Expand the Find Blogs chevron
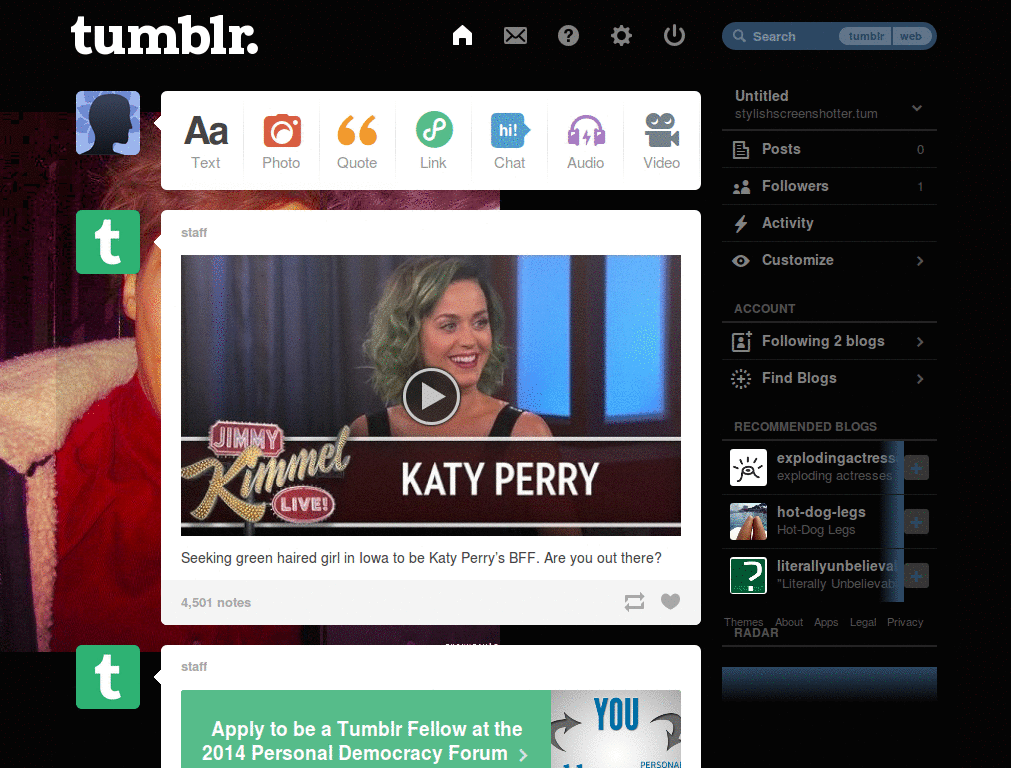Image resolution: width=1024 pixels, height=768 pixels. (x=920, y=379)
